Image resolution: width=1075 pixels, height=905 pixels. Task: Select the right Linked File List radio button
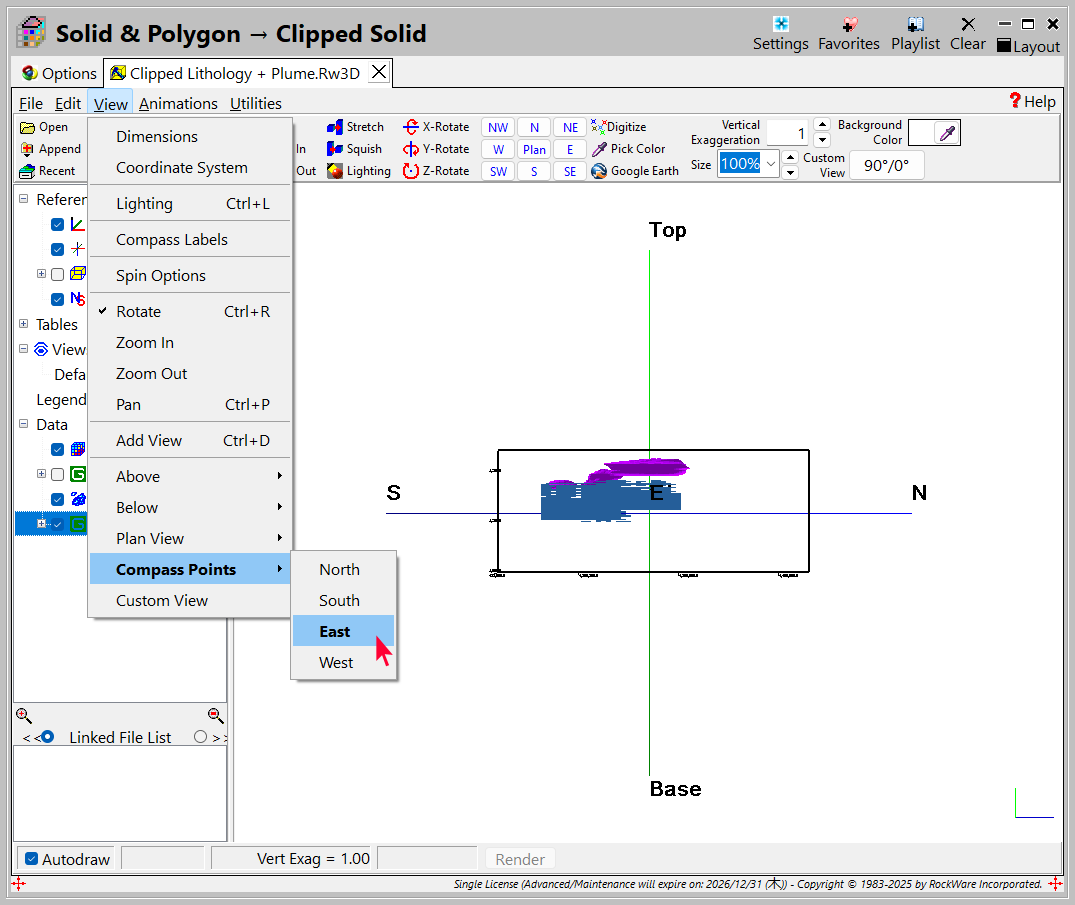tap(200, 737)
